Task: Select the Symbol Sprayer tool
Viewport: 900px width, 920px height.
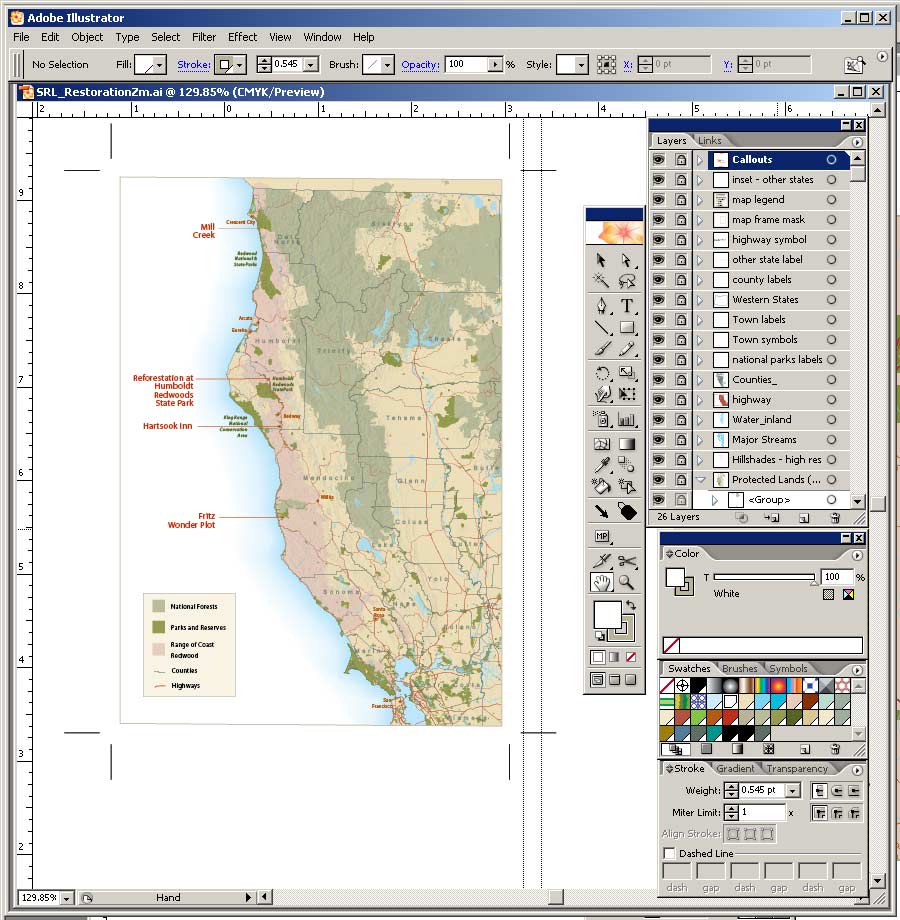Action: pos(601,419)
